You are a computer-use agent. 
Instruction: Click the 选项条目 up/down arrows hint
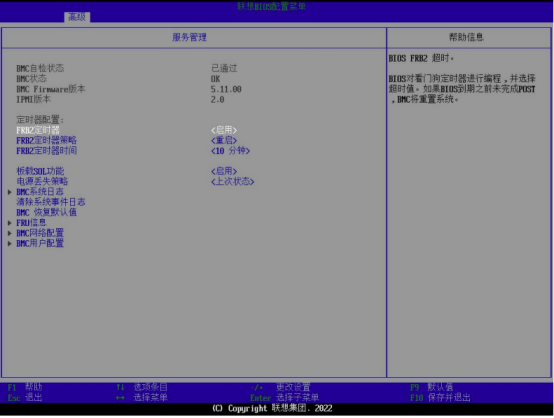pos(142,387)
